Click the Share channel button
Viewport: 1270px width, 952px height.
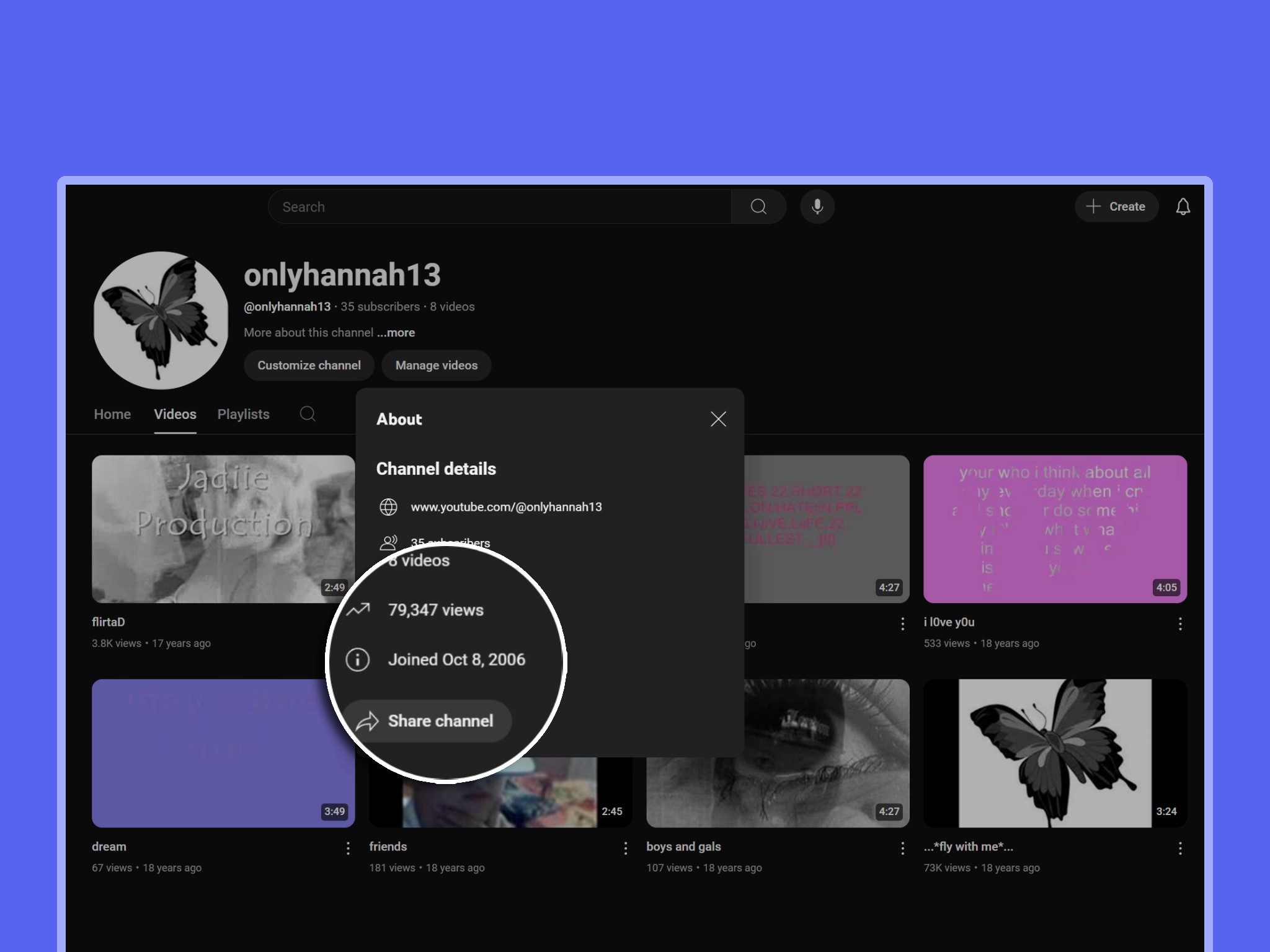click(428, 721)
